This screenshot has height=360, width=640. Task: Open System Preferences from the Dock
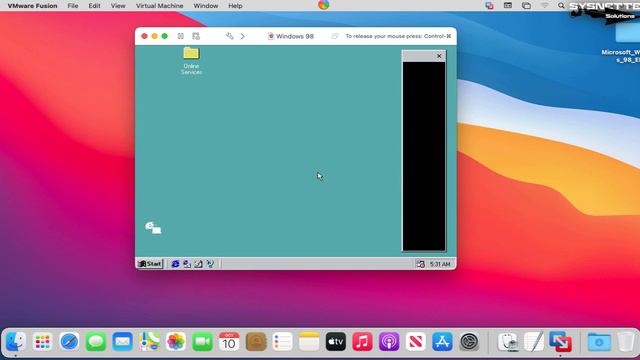pos(469,342)
